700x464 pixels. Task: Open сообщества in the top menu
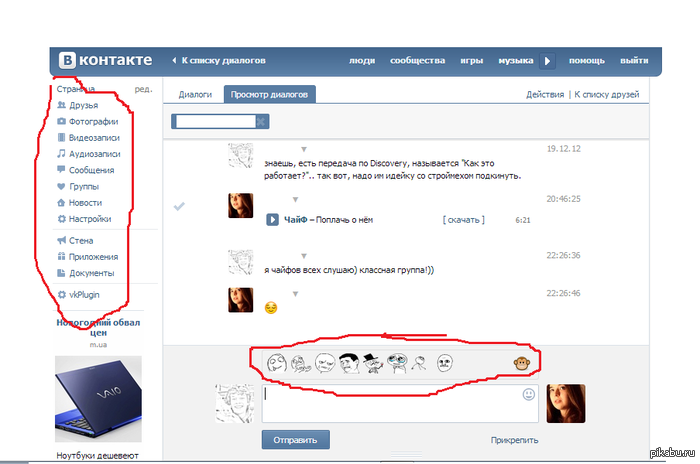click(x=417, y=60)
